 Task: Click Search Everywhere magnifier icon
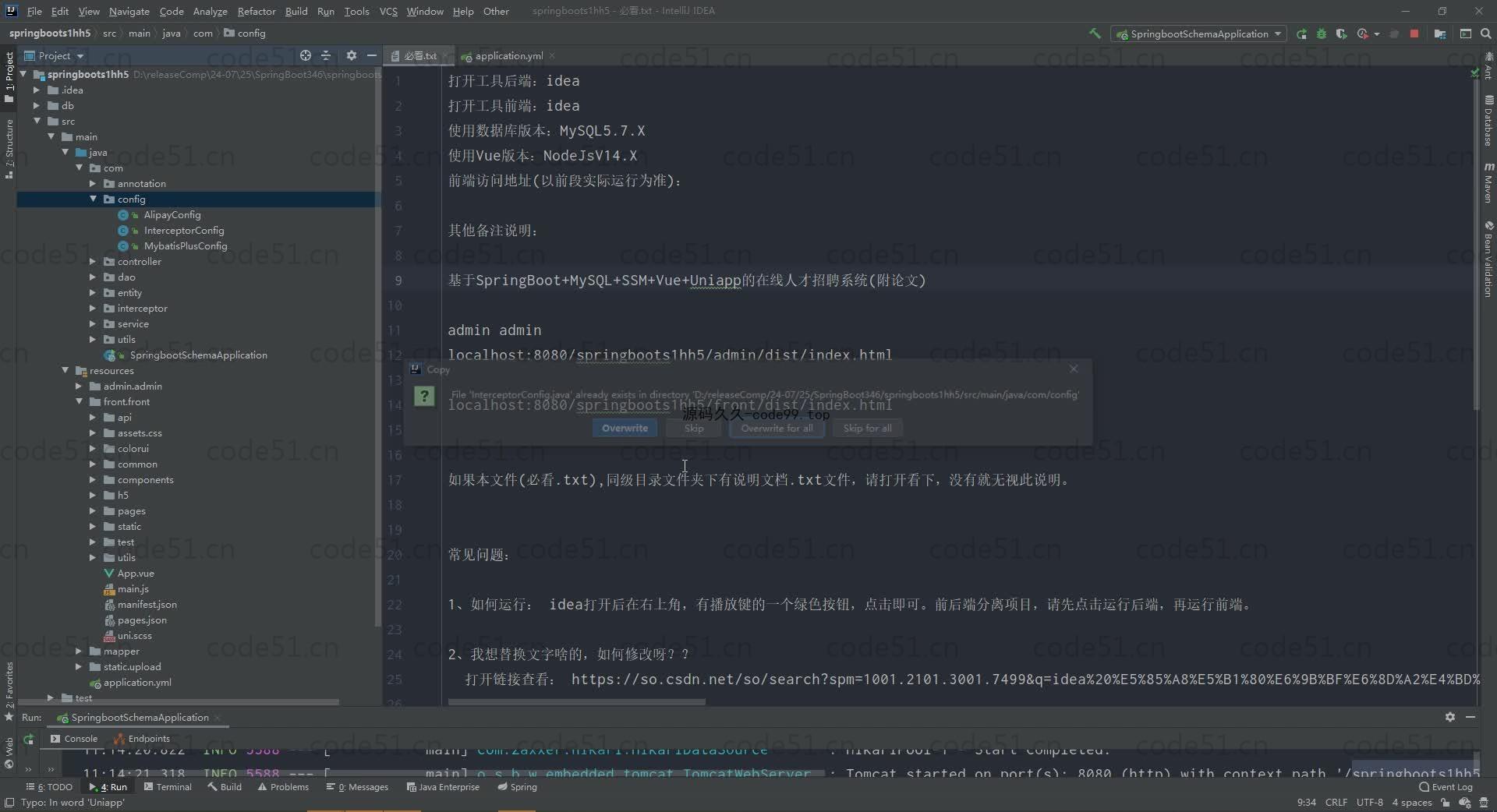click(1486, 34)
